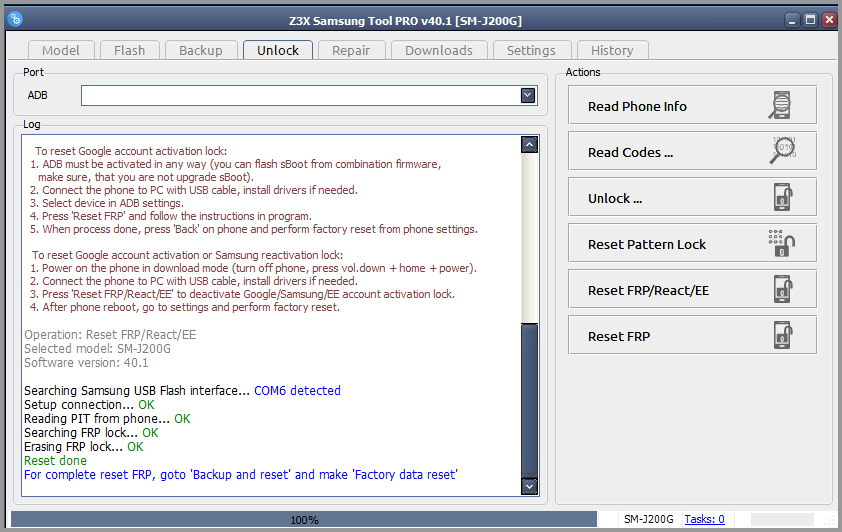Open the Tasks: 0 link
This screenshot has height=532, width=842.
coord(704,519)
